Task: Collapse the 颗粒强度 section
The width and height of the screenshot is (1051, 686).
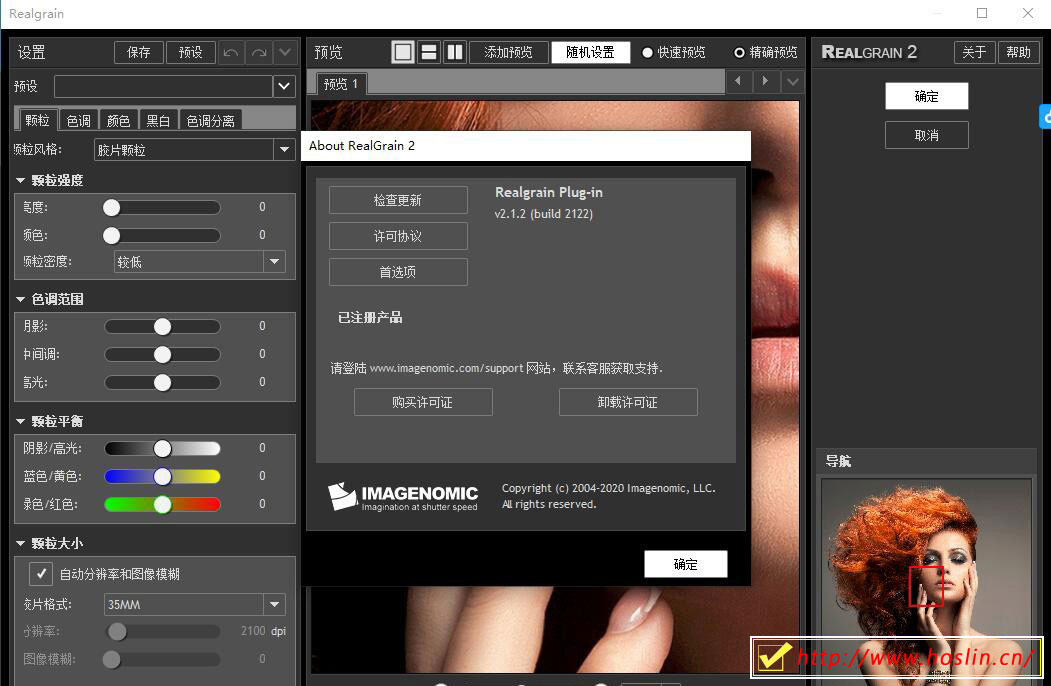Action: coord(20,180)
